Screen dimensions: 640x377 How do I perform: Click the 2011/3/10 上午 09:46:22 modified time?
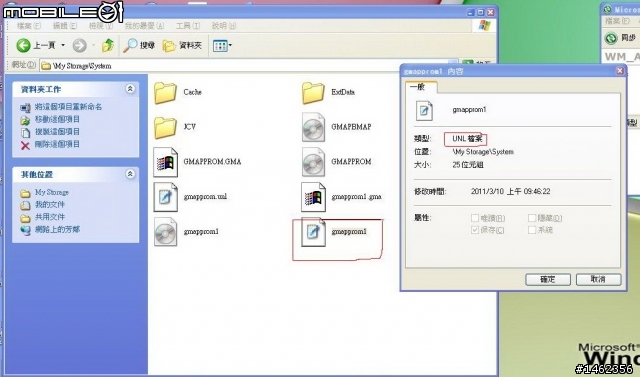(x=510, y=191)
